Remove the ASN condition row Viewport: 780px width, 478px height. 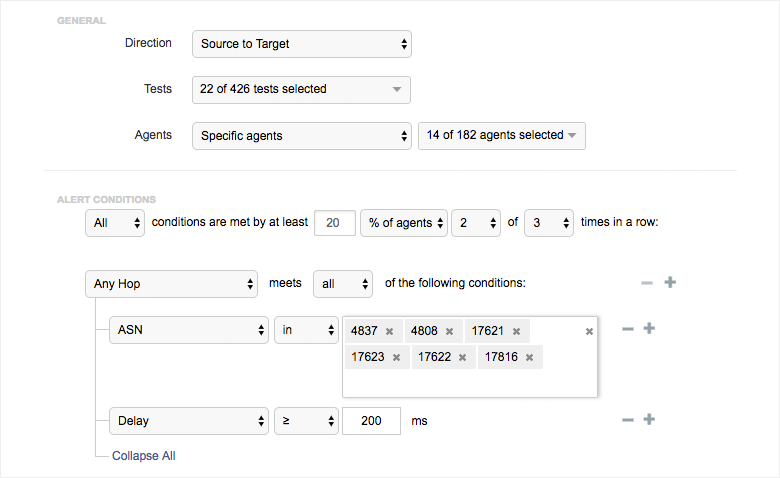tap(627, 329)
